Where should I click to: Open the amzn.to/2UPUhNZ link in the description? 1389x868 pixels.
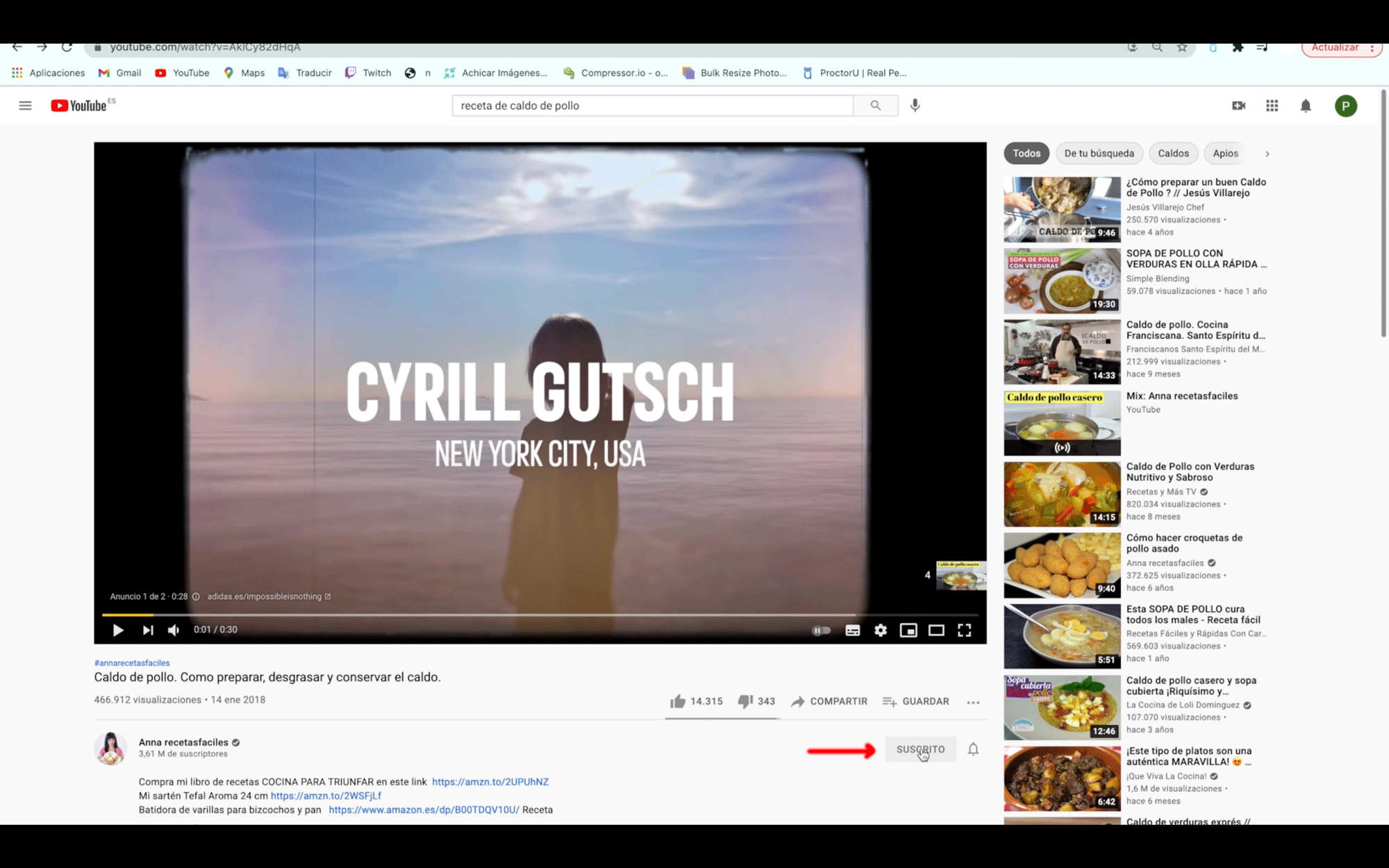point(490,782)
